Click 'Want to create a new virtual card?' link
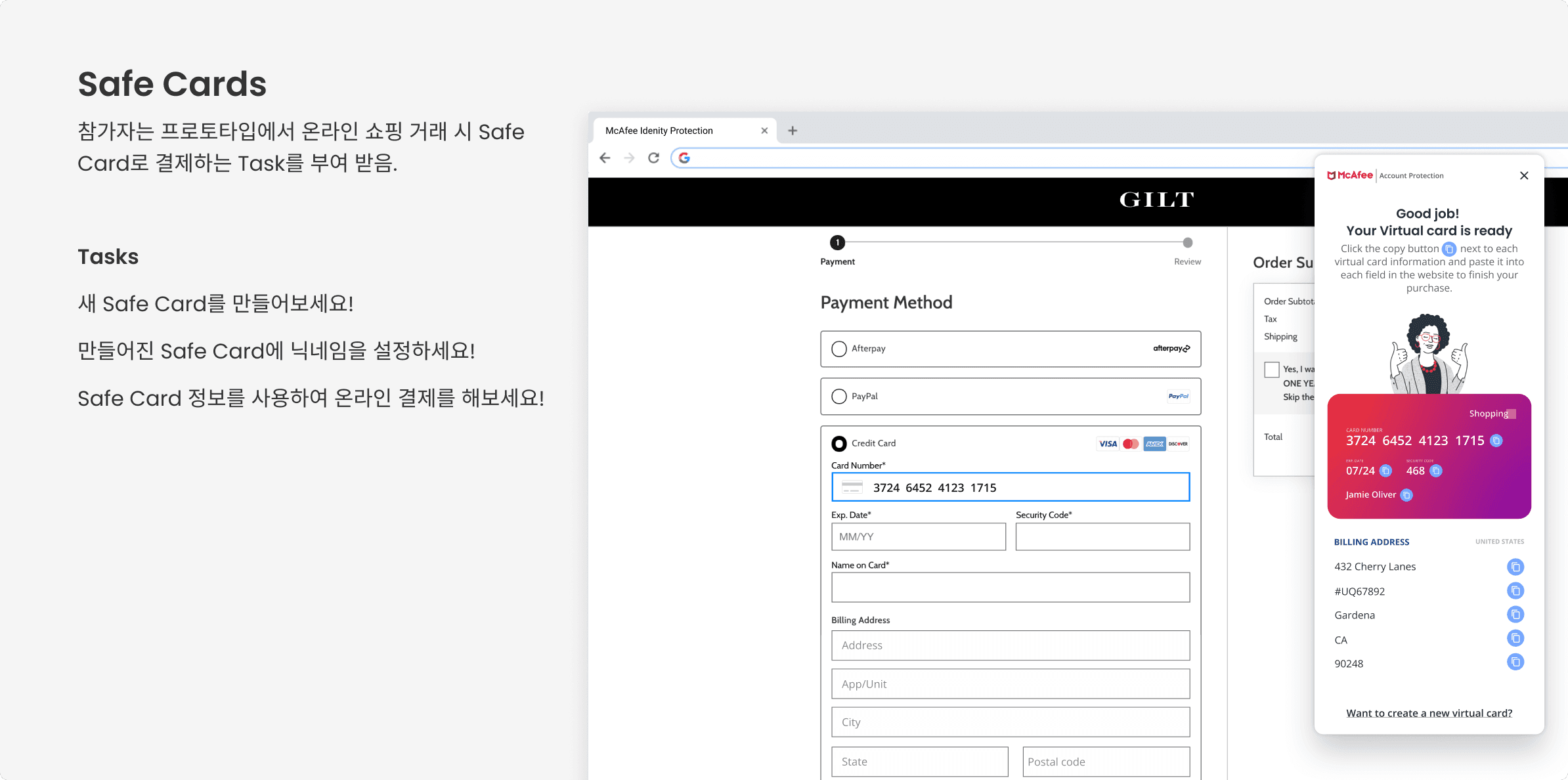1568x780 pixels. pos(1429,713)
